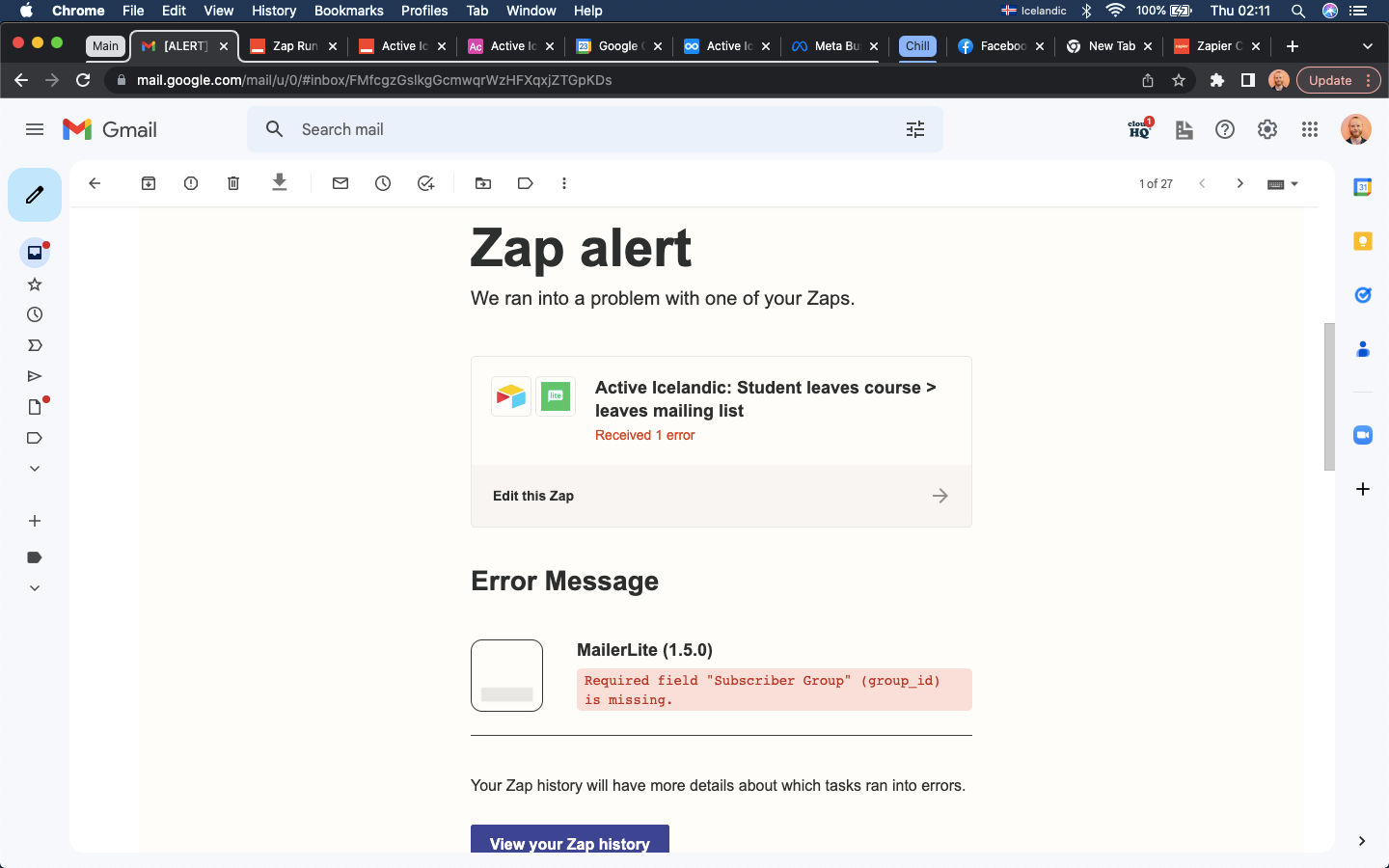Show older email arrow
Screen dimensions: 1389x868
tap(1240, 183)
